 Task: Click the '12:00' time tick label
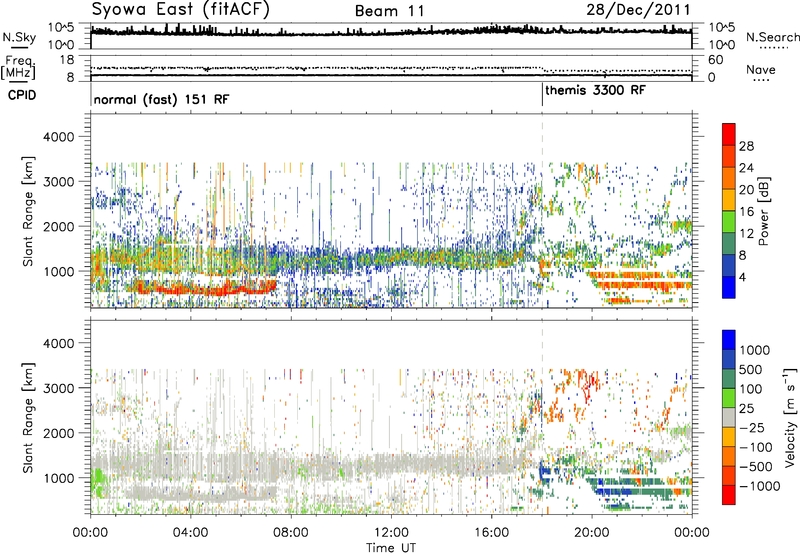(391, 533)
